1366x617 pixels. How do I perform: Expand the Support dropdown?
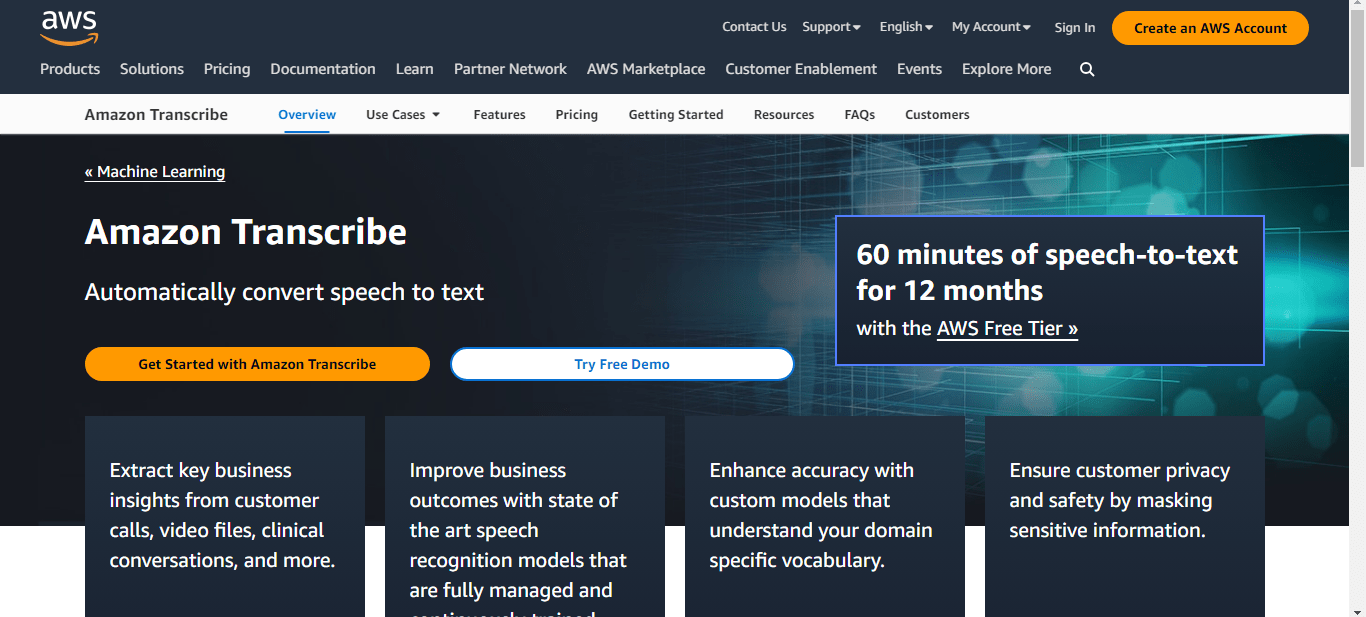pyautogui.click(x=831, y=27)
